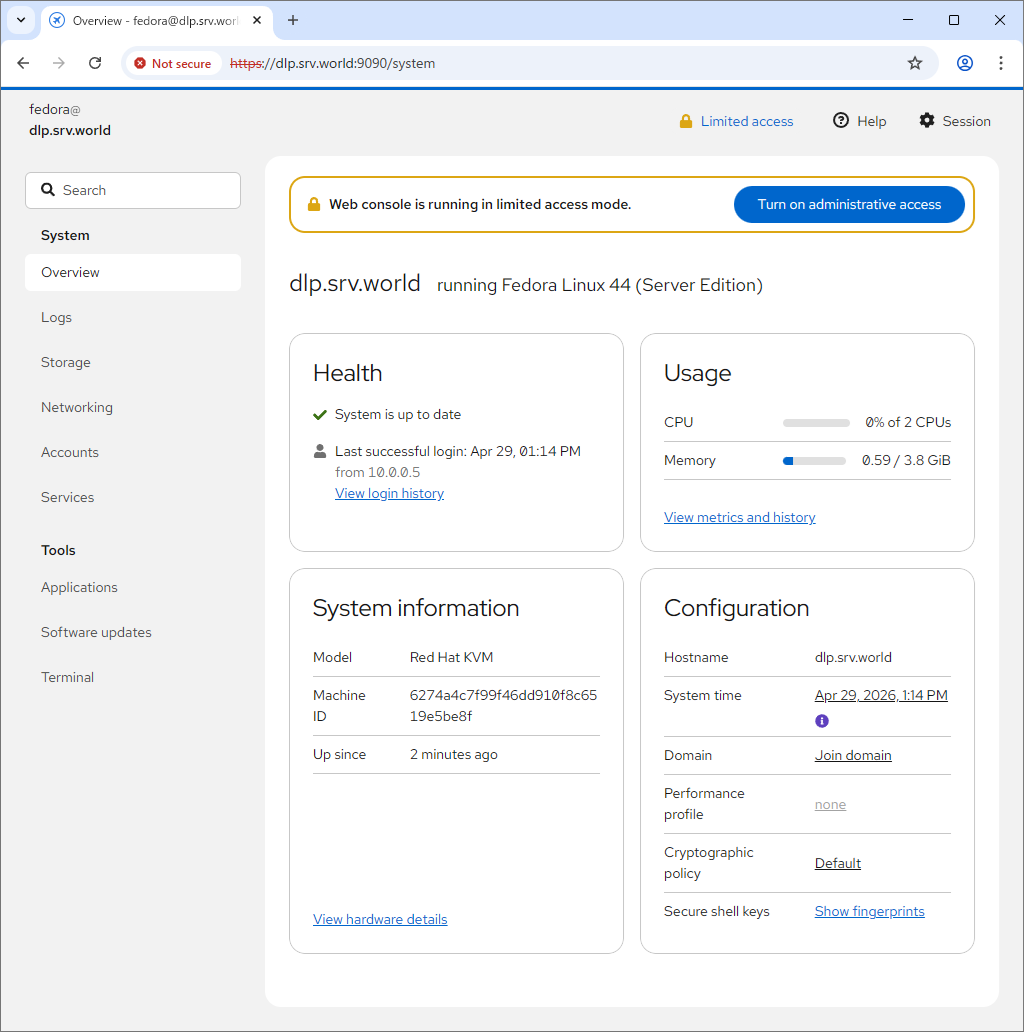Click the Not secure warning badge
The height and width of the screenshot is (1032, 1024).
pos(173,63)
